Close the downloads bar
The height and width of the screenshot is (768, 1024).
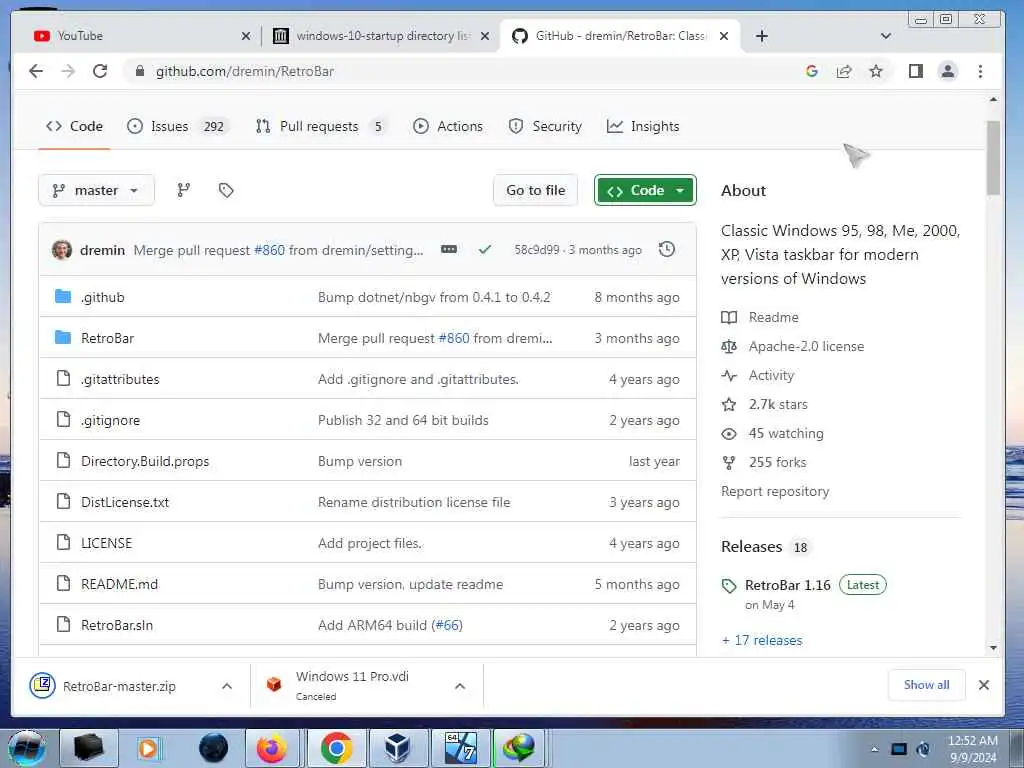click(984, 684)
